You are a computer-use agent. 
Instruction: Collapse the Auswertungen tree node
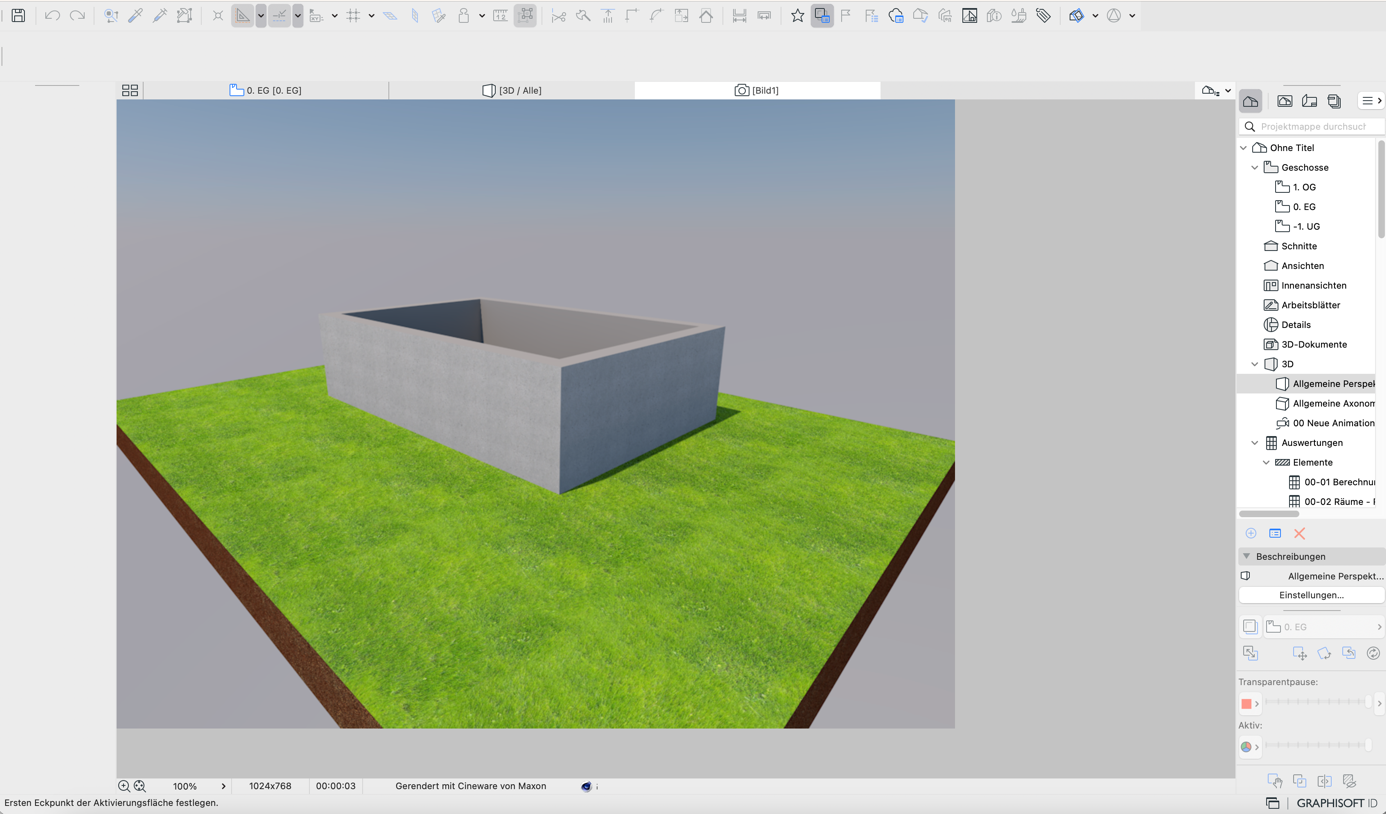click(1255, 443)
